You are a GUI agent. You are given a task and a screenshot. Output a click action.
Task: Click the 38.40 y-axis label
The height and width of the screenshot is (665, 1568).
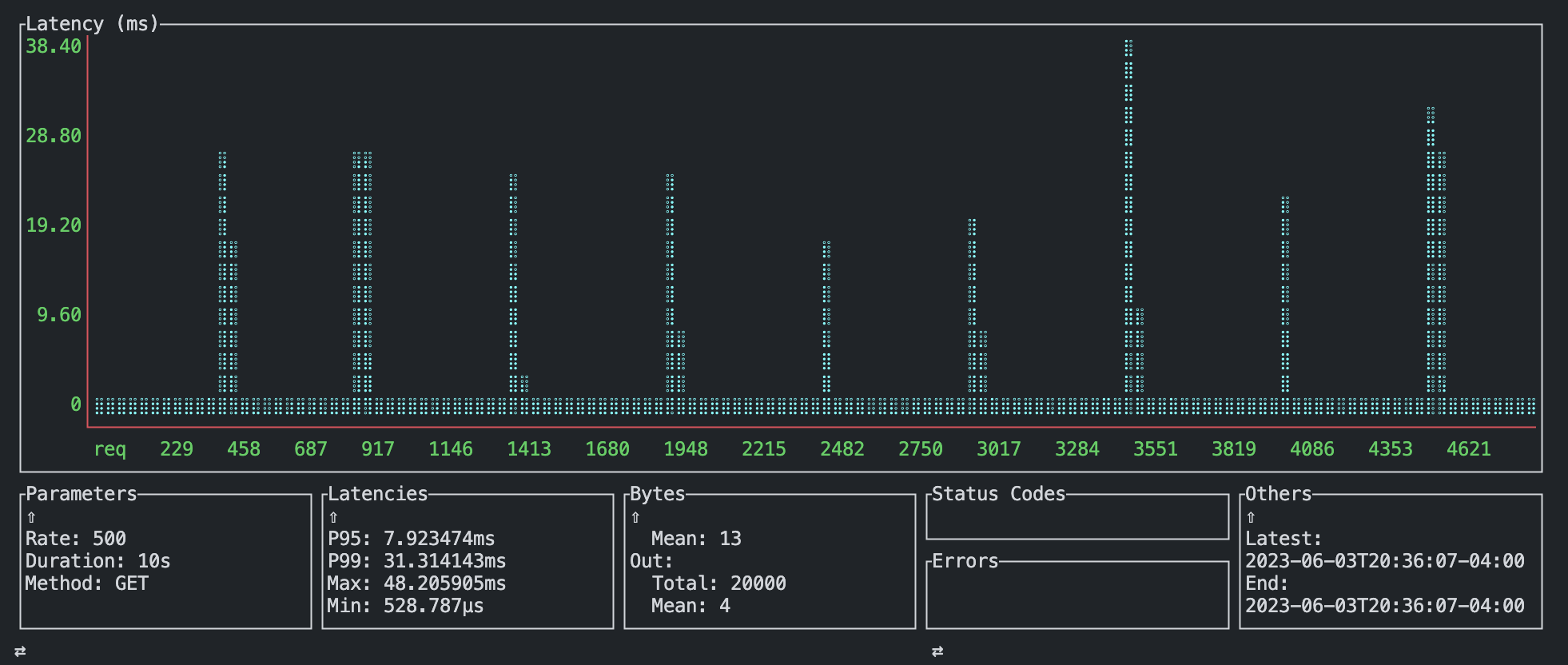pyautogui.click(x=54, y=46)
